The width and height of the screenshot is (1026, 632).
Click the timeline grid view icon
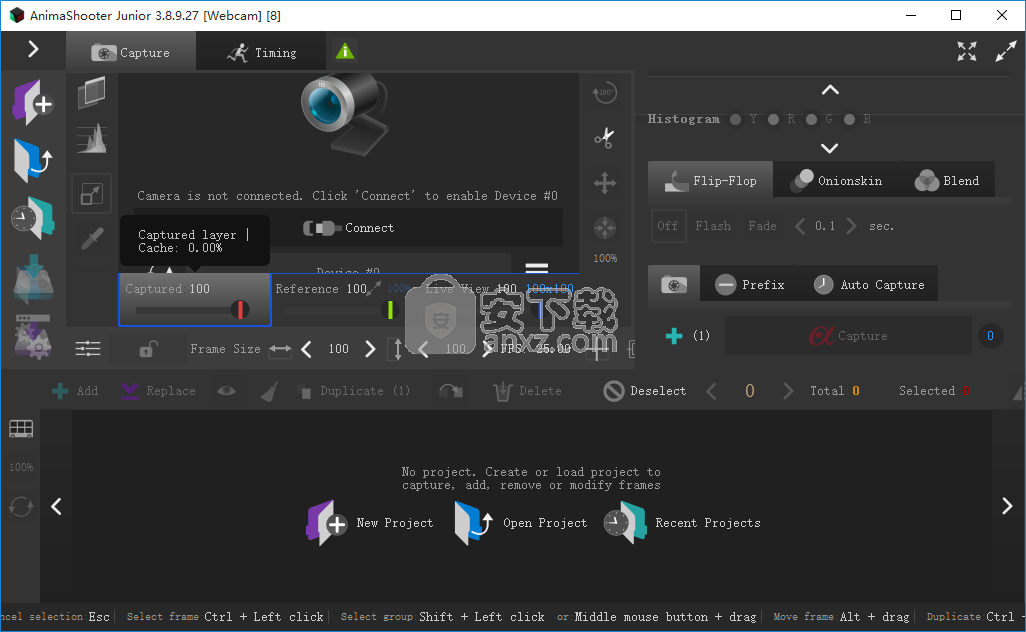click(x=21, y=429)
